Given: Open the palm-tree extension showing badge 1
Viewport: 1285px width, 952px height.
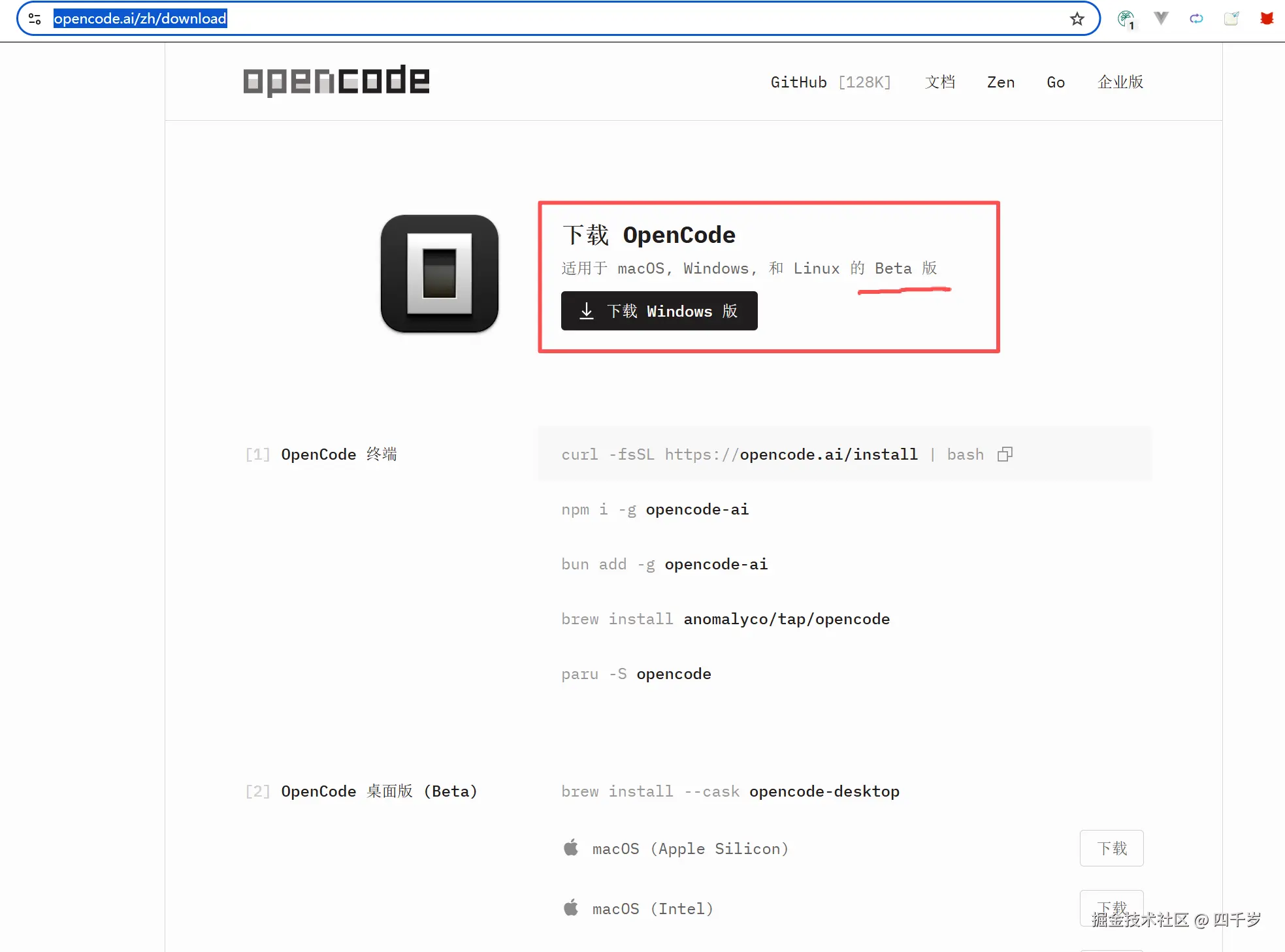Looking at the screenshot, I should click(x=1126, y=18).
